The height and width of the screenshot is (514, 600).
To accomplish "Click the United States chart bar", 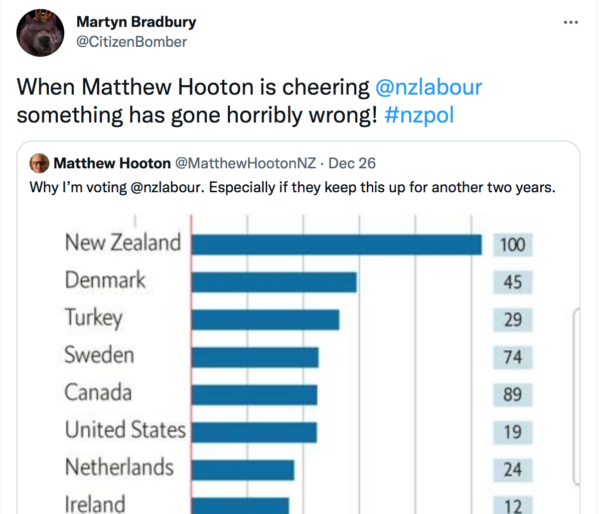I will [x=253, y=431].
